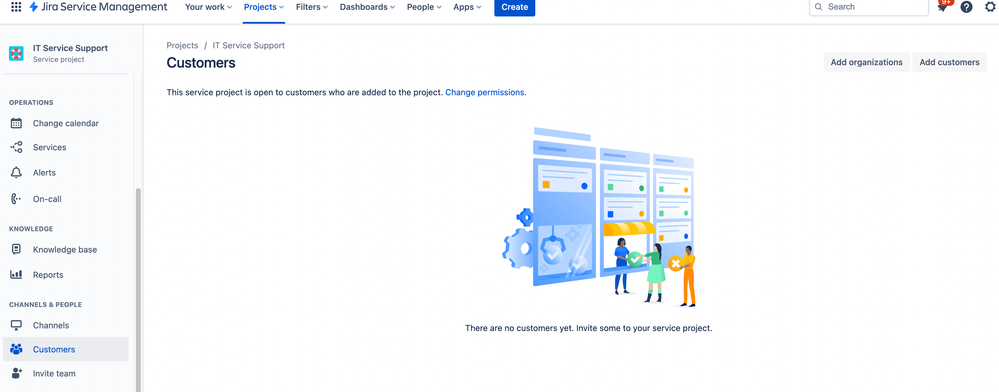Image resolution: width=999 pixels, height=392 pixels.
Task: Click the Create button
Action: [x=515, y=7]
